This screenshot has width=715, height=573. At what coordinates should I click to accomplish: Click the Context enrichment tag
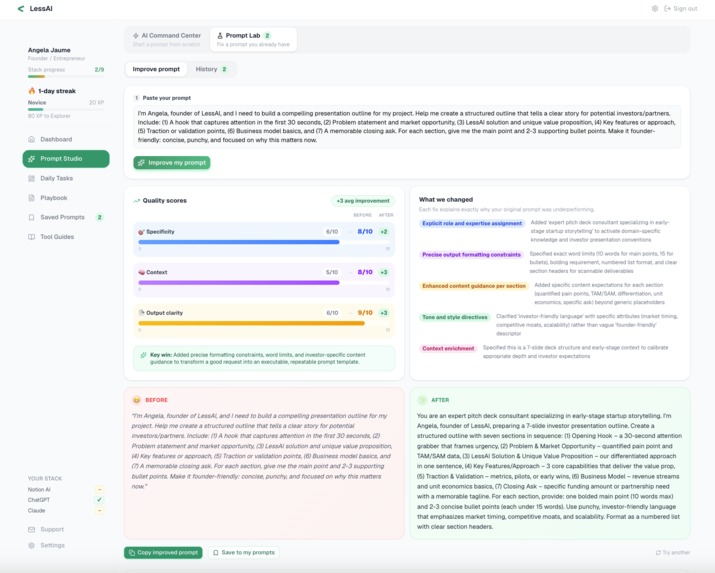coord(448,348)
